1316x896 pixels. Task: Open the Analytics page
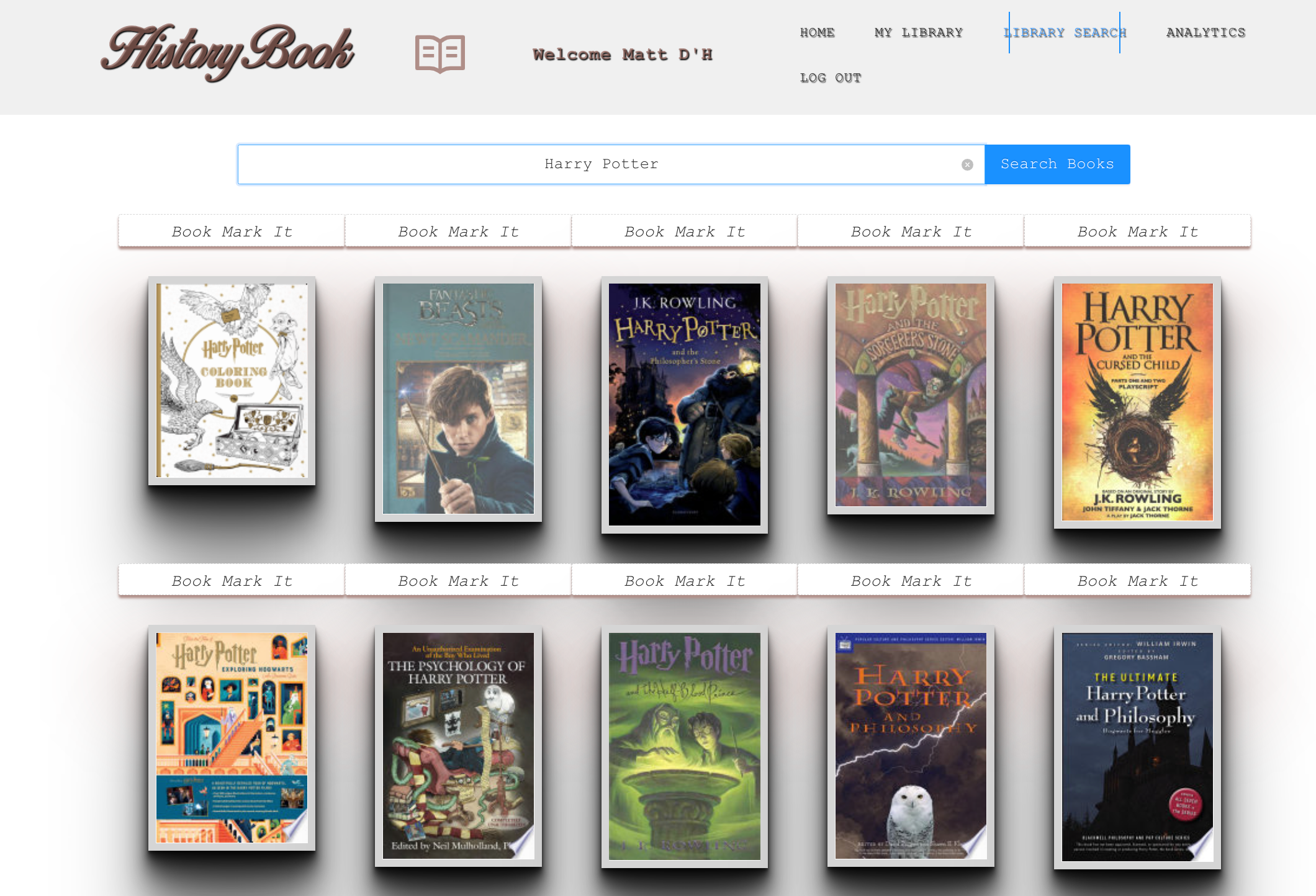coord(1206,33)
